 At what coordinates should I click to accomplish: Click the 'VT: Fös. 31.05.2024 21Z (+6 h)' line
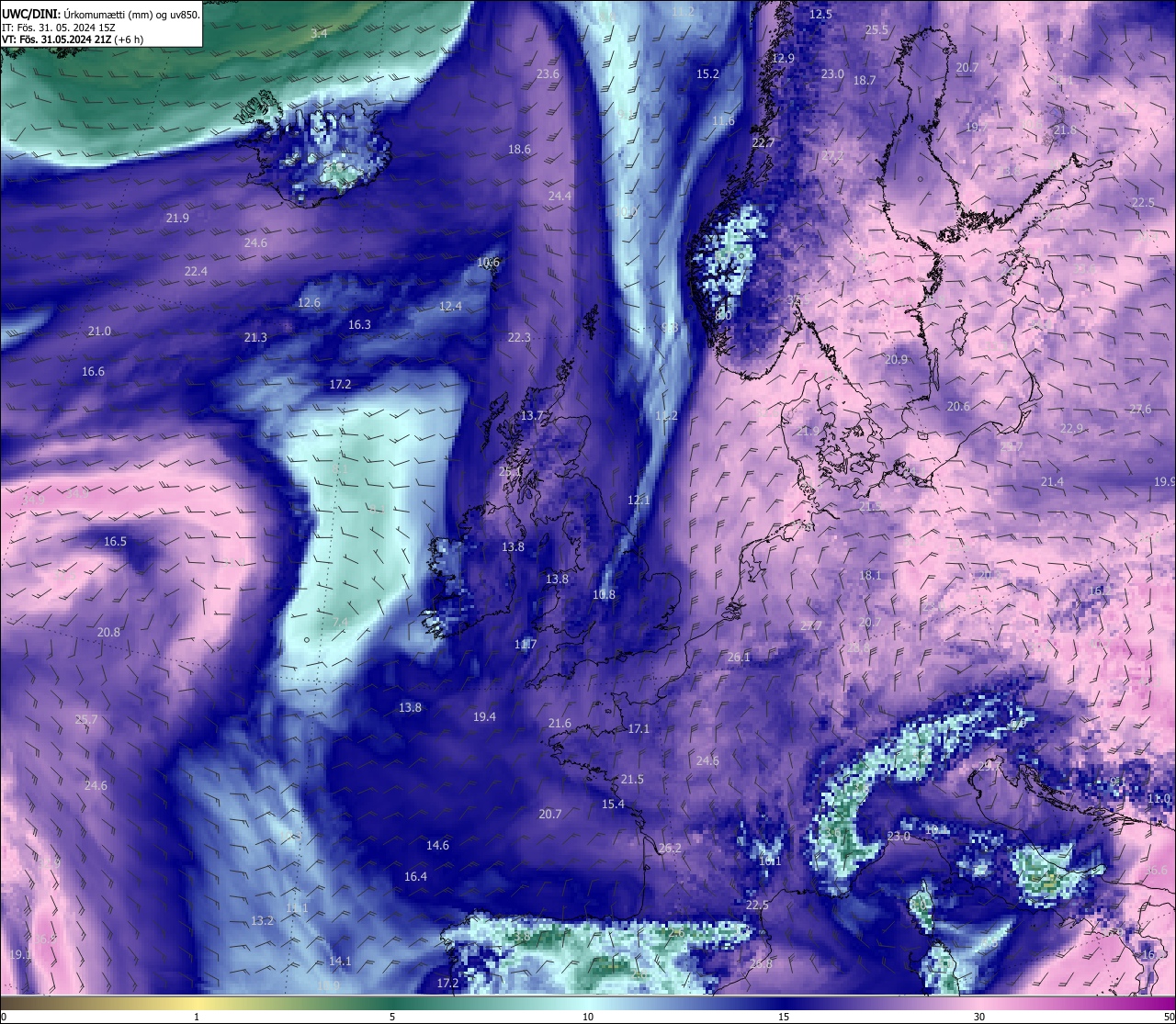click(73, 39)
